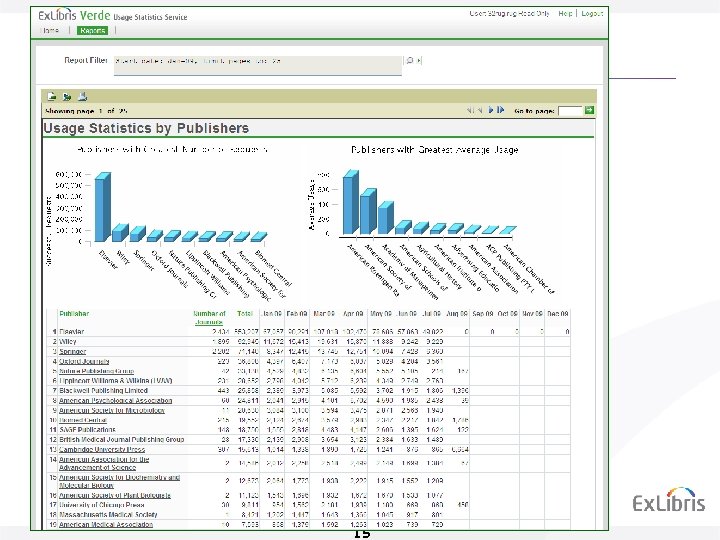Screen dimensions: 720x540
Task: Click the Dec 09 column header
Action: point(558,314)
